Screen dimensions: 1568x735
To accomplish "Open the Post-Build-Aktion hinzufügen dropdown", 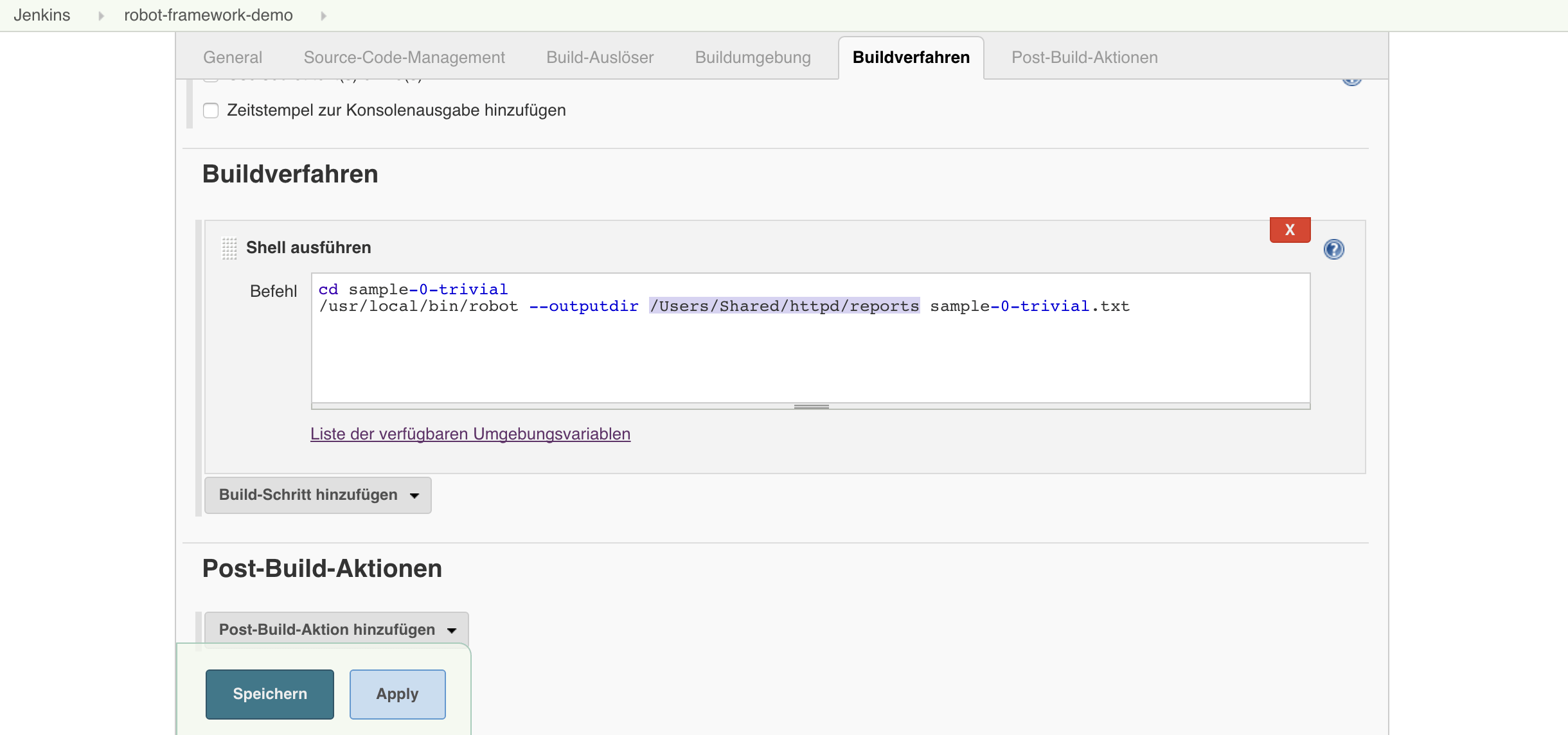I will (x=336, y=630).
